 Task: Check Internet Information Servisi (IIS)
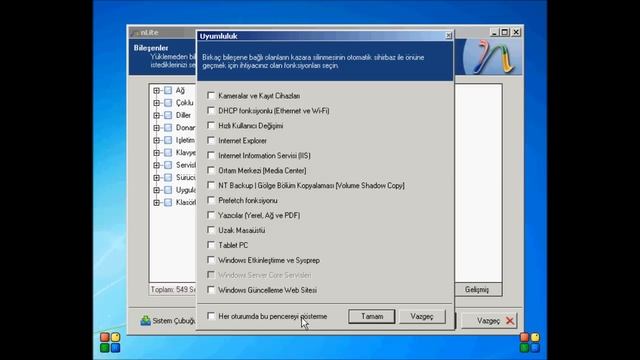coord(211,156)
